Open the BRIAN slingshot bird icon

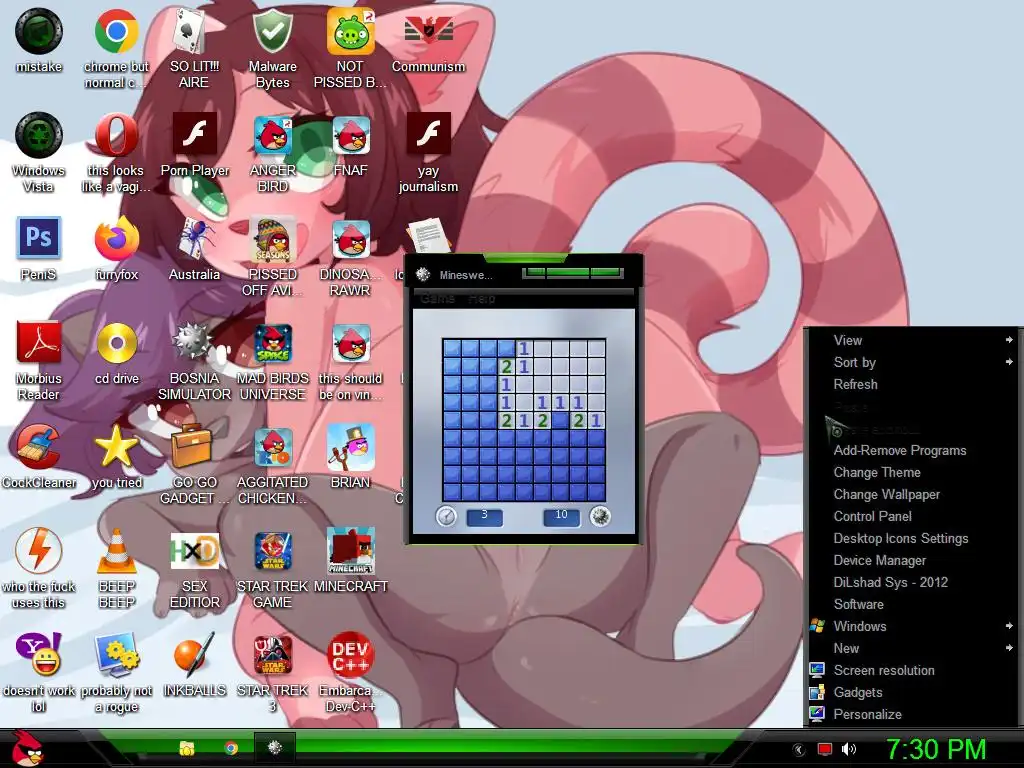pos(351,447)
